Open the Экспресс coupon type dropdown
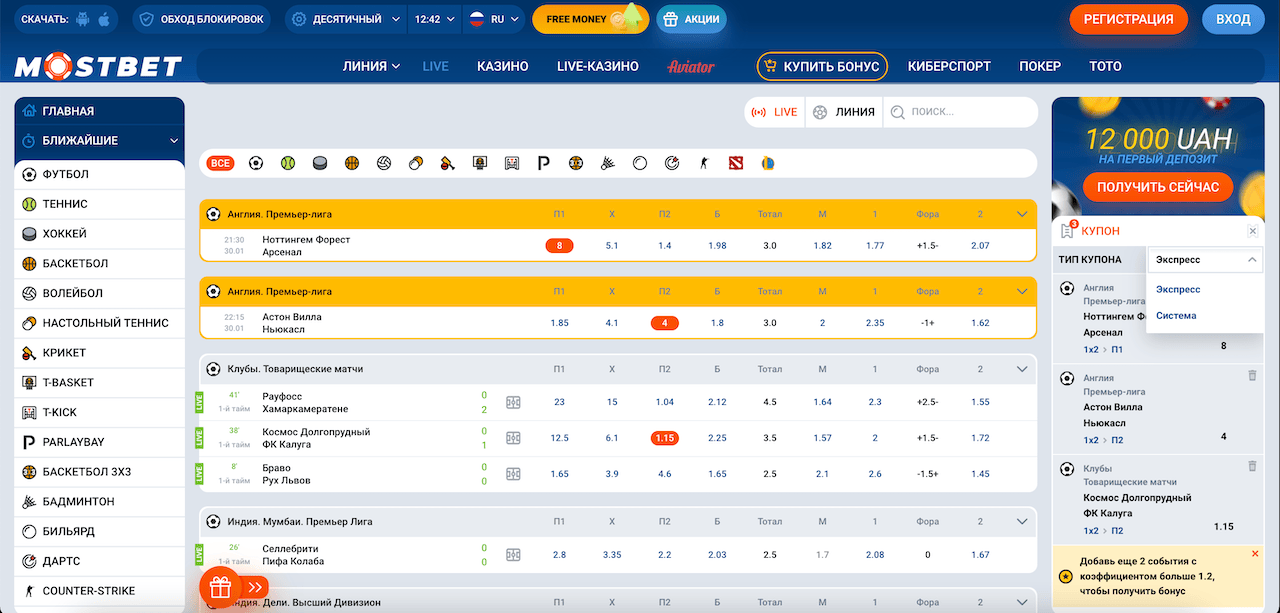This screenshot has height=613, width=1280. tap(1205, 260)
